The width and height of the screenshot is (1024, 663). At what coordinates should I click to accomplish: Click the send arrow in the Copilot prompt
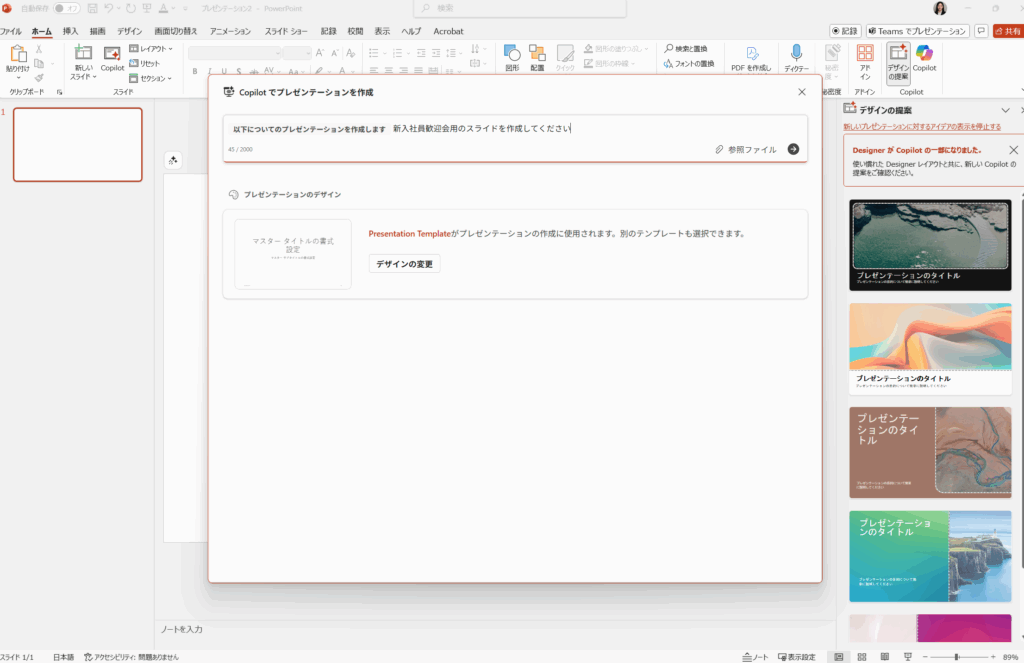pyautogui.click(x=793, y=149)
